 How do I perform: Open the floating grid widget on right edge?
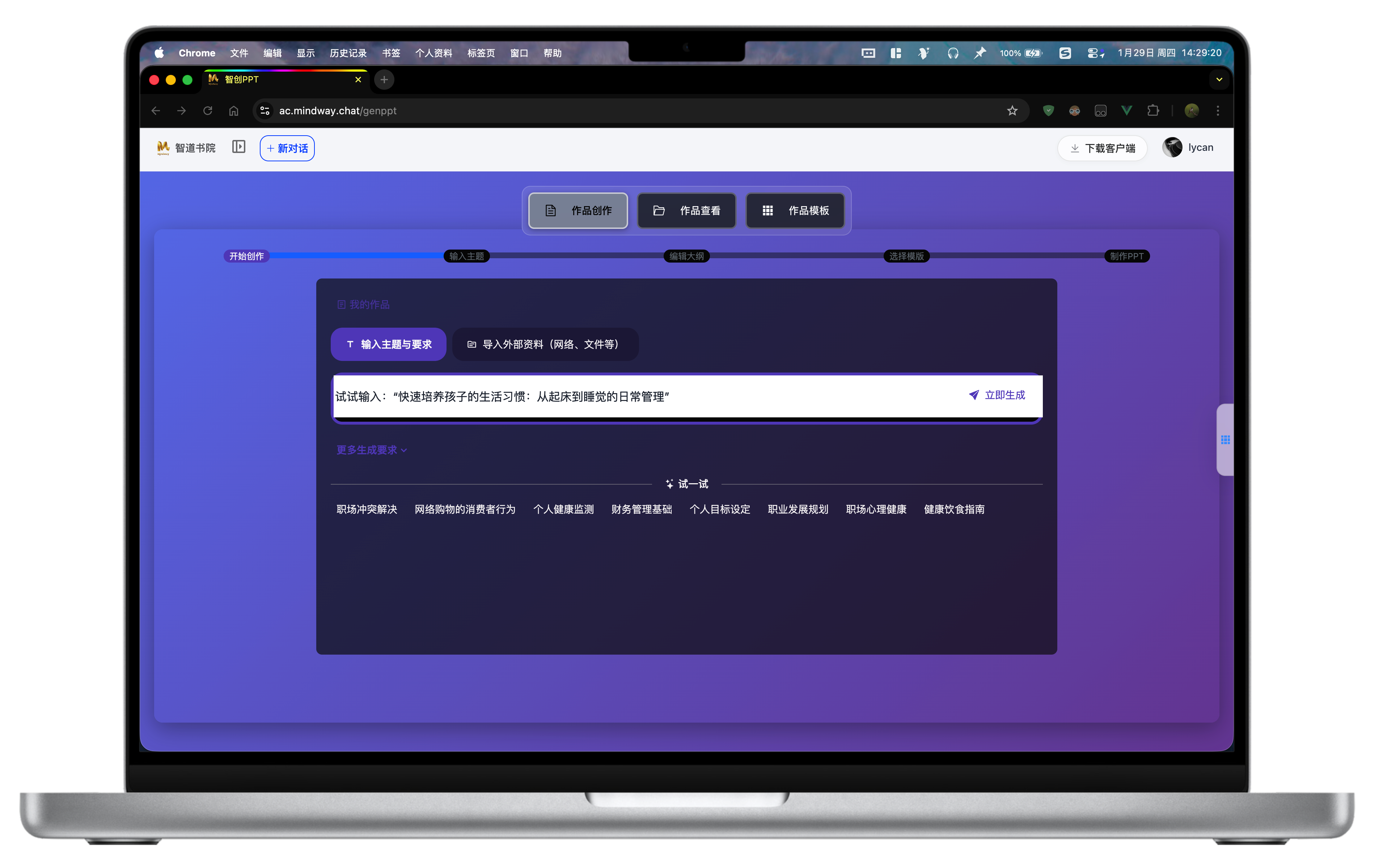tap(1226, 439)
